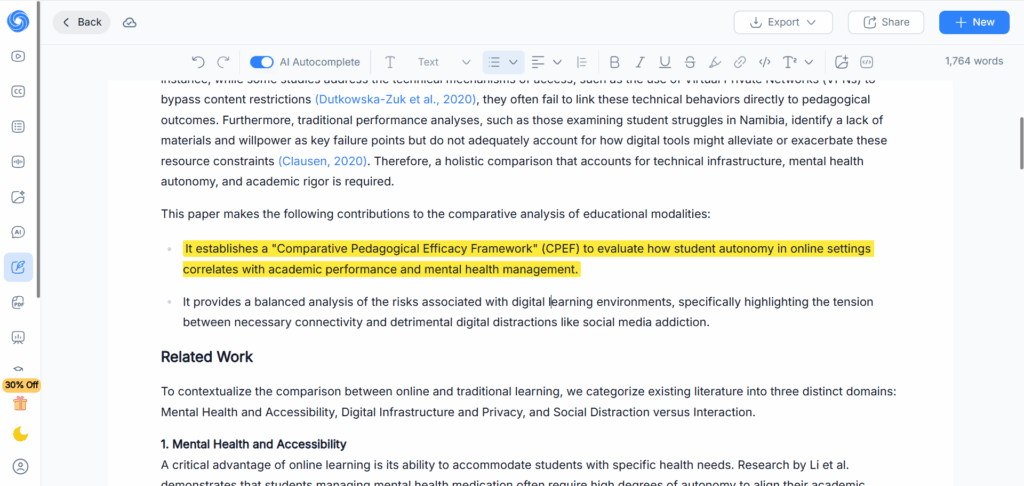Viewport: 1024px width, 486px height.
Task: Toggle bold formatting
Action: (615, 62)
